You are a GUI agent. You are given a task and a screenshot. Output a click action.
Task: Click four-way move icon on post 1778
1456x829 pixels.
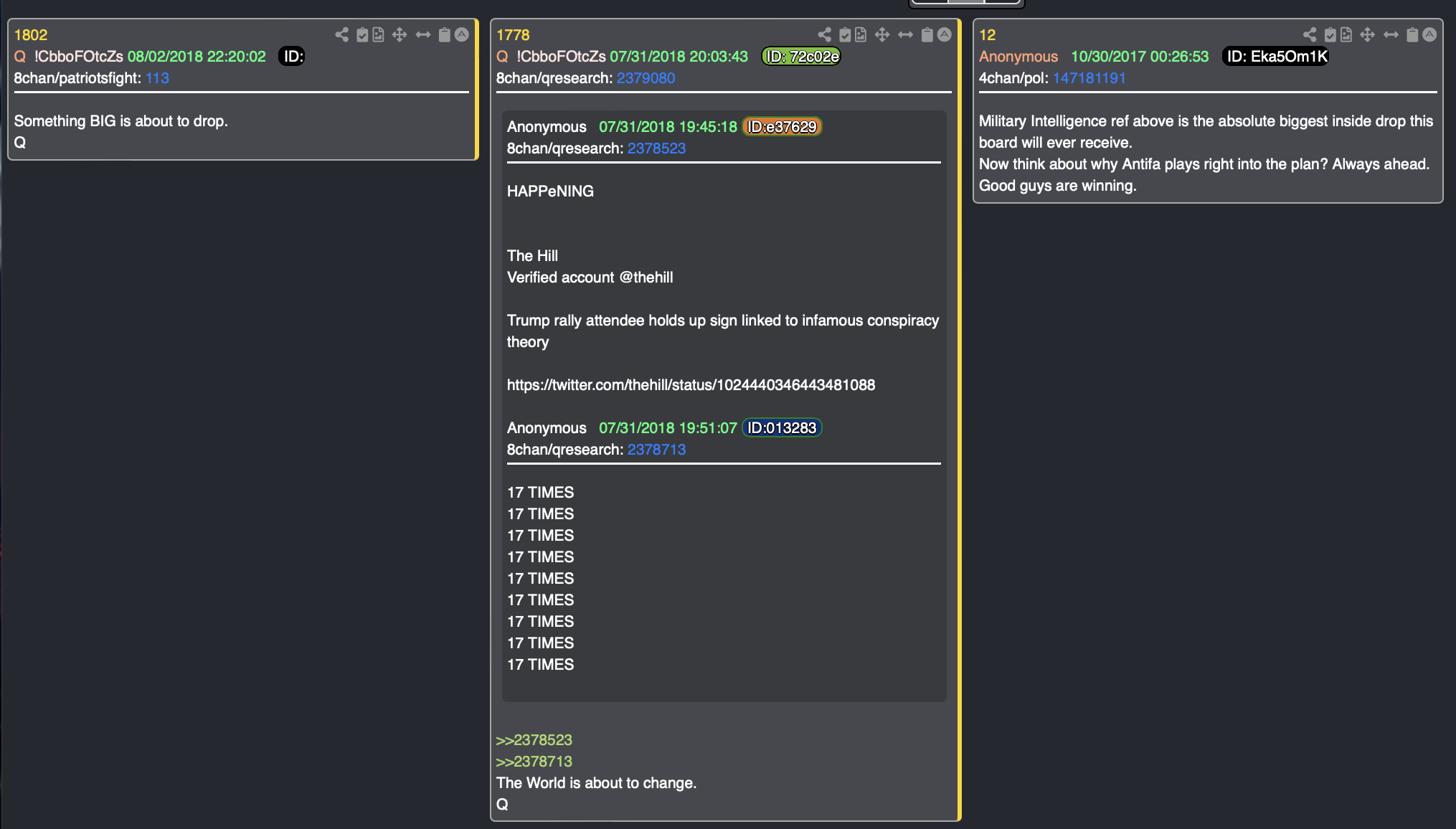point(882,34)
